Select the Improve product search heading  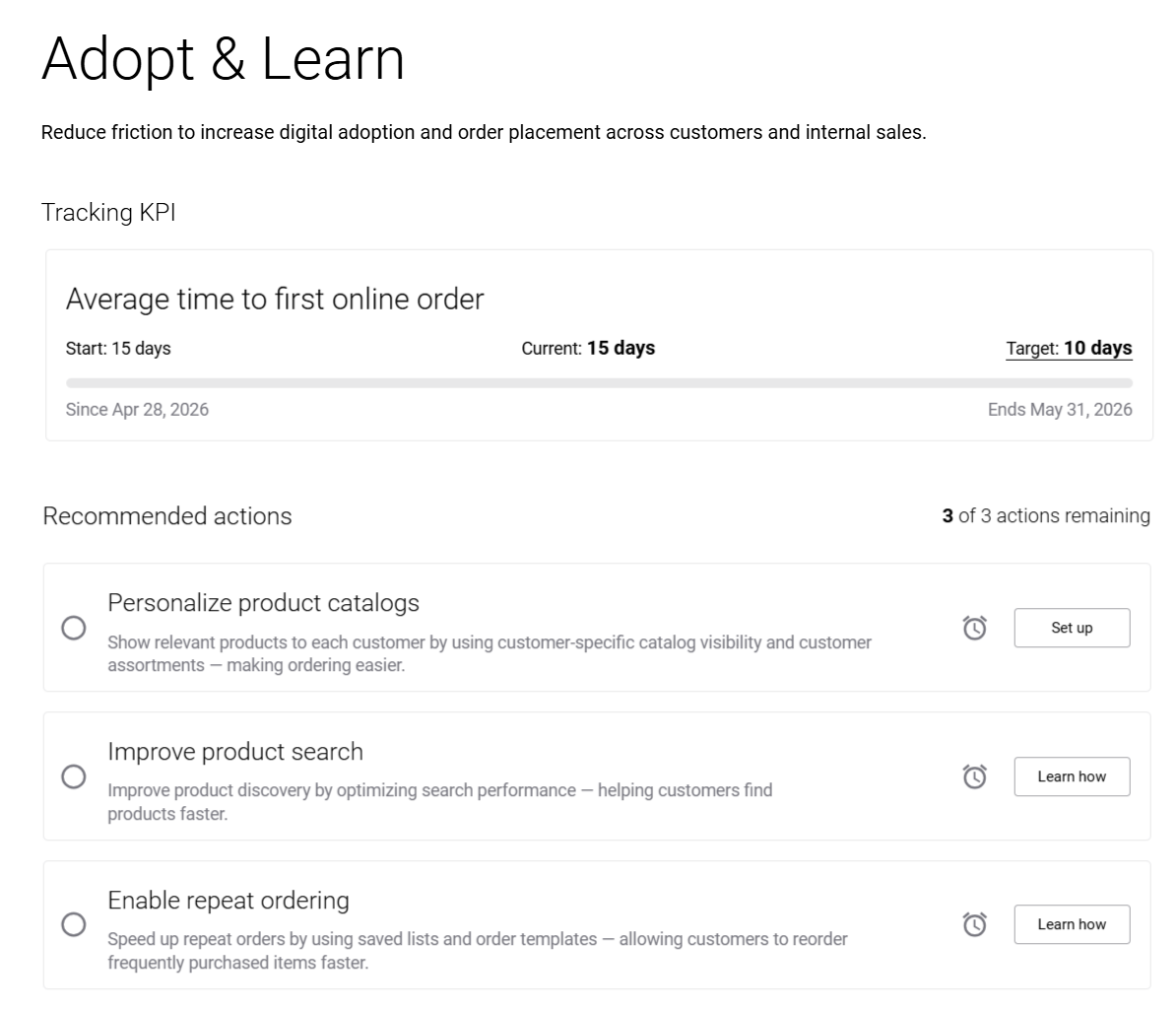235,752
